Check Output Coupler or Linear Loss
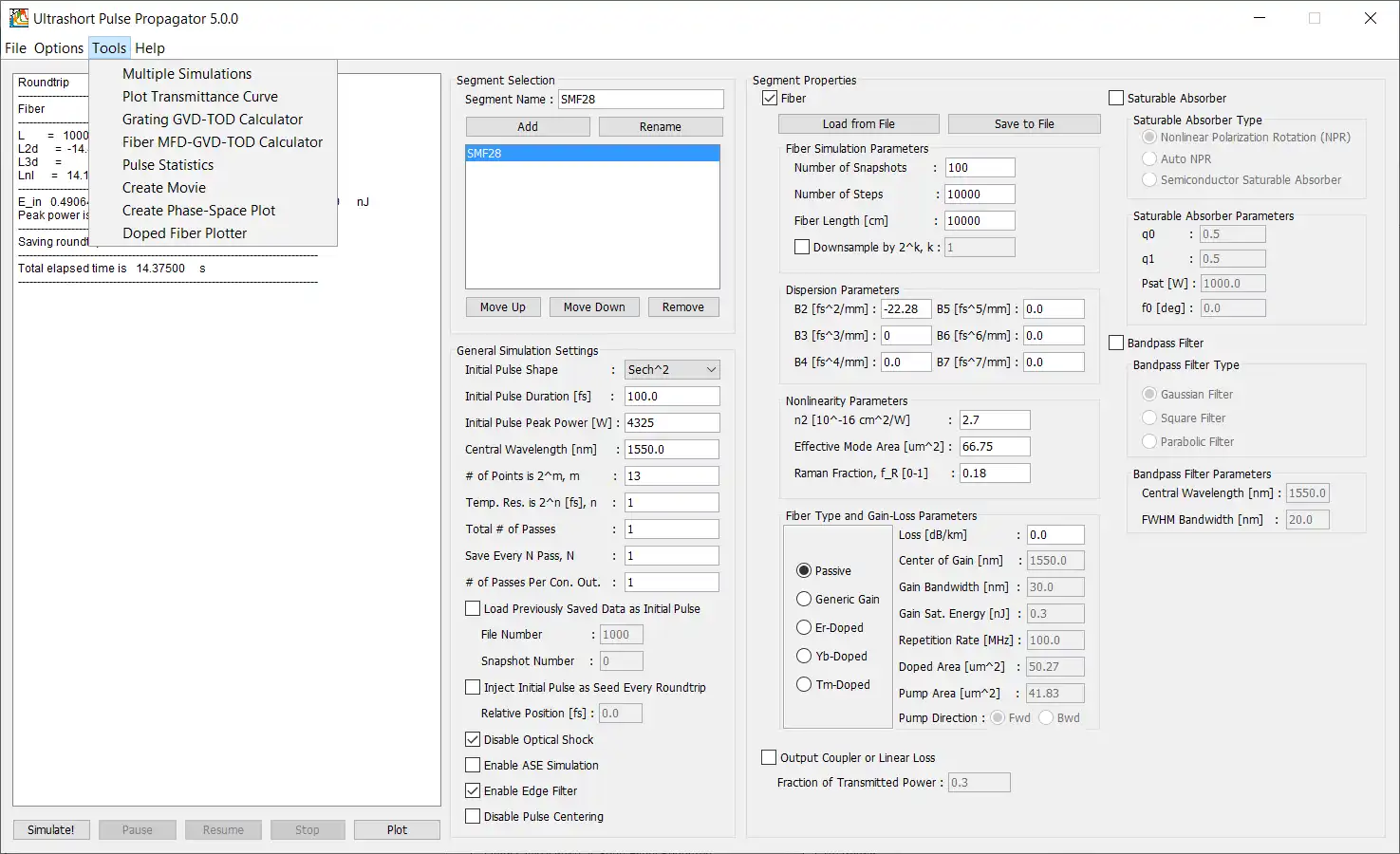This screenshot has width=1400, height=854. 769,757
